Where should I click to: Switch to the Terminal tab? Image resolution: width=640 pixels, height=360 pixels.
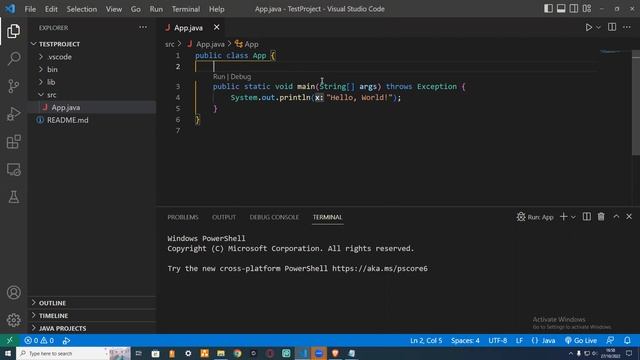(x=327, y=217)
